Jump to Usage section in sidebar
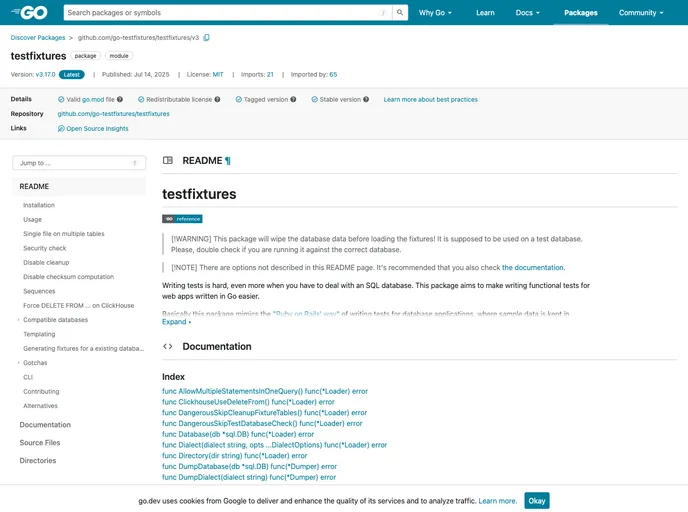 (32, 220)
